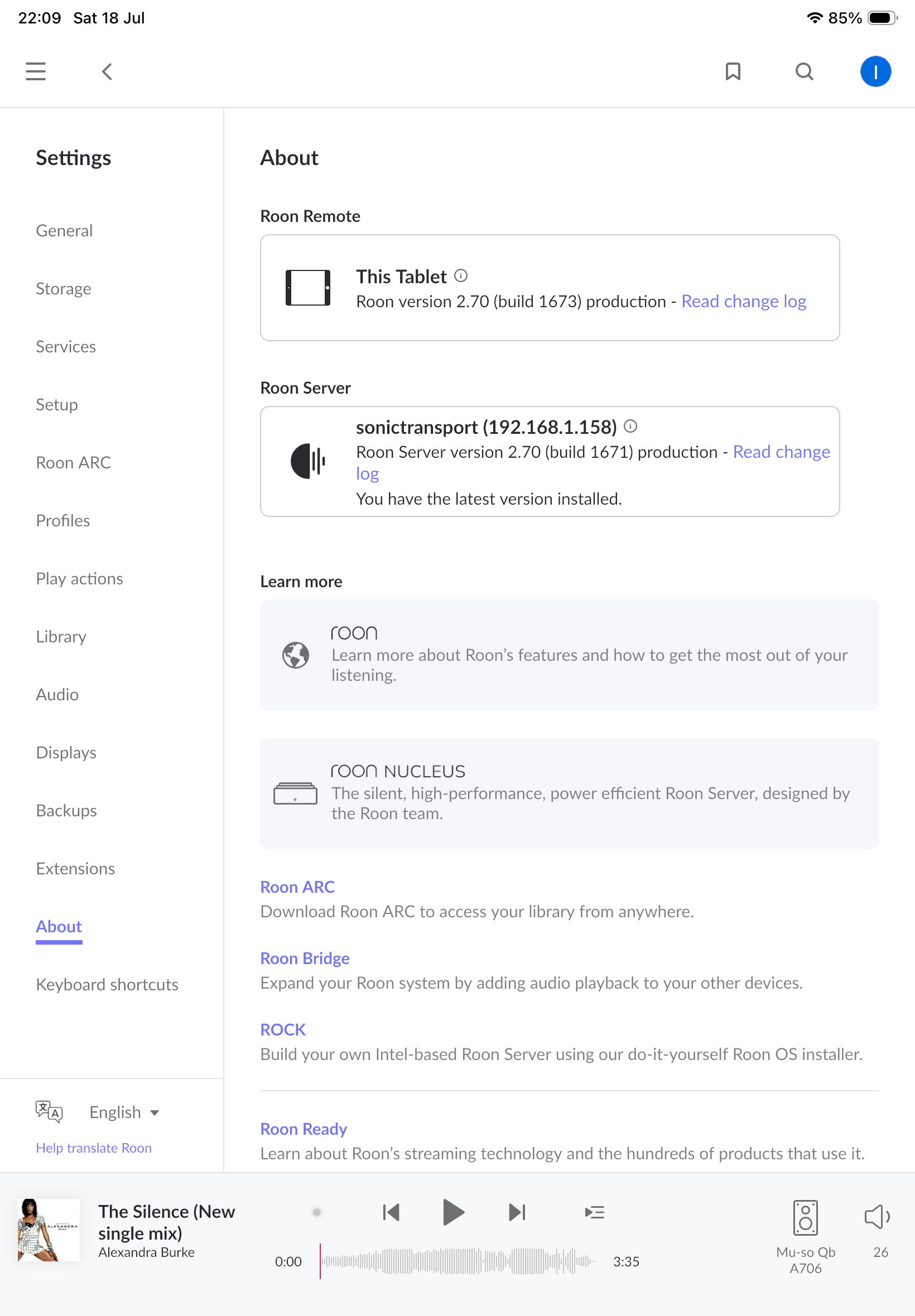The height and width of the screenshot is (1316, 915).
Task: Open the volume control speaker icon
Action: [x=877, y=1216]
